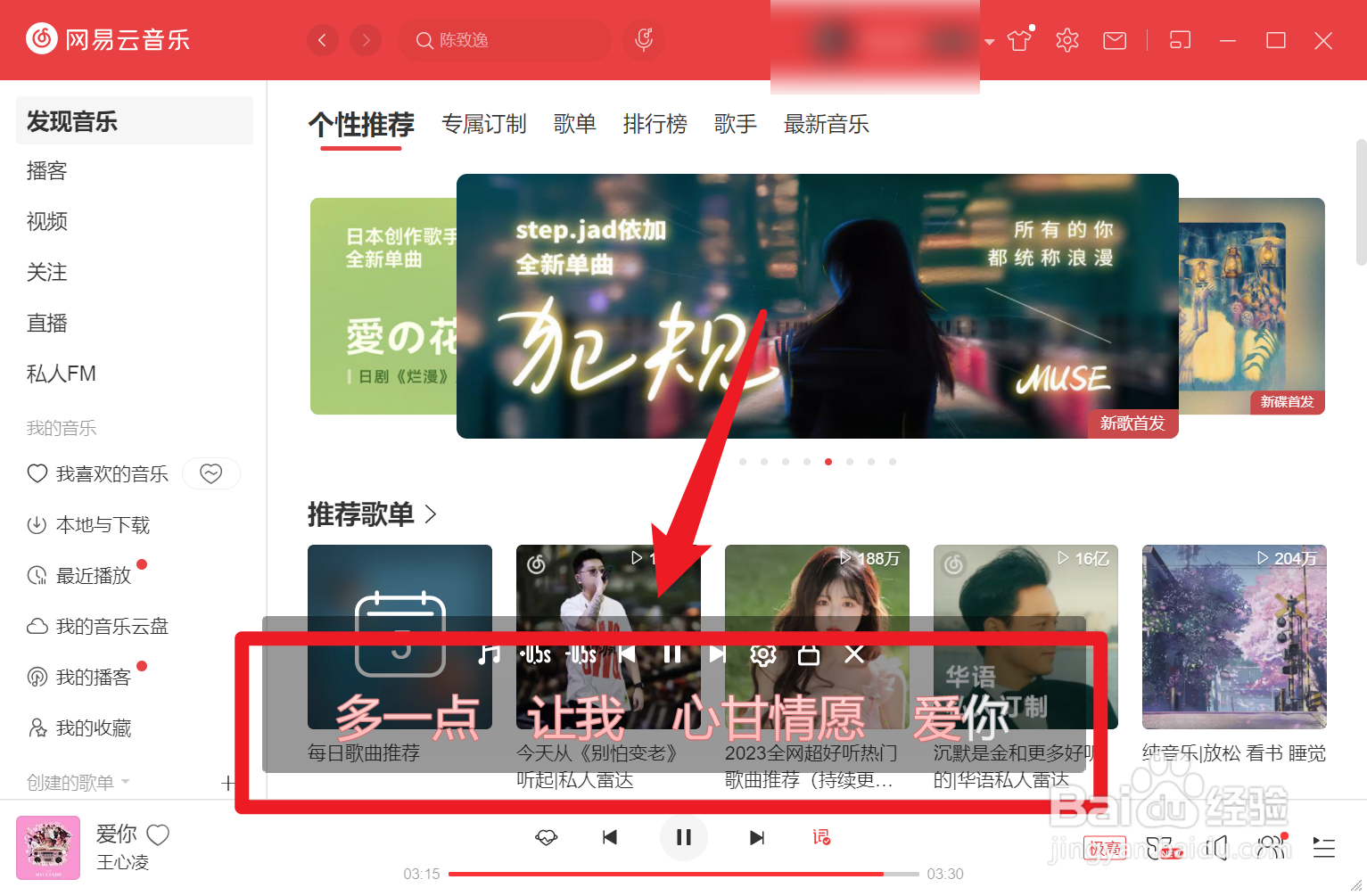Open the messages mail icon
Image resolution: width=1367 pixels, height=896 pixels.
pyautogui.click(x=1115, y=40)
